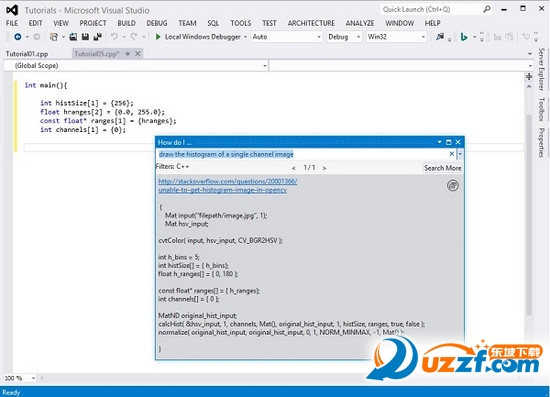Viewport: 550px width, 397px height.
Task: Save the current file with Save icon
Action: click(x=85, y=37)
